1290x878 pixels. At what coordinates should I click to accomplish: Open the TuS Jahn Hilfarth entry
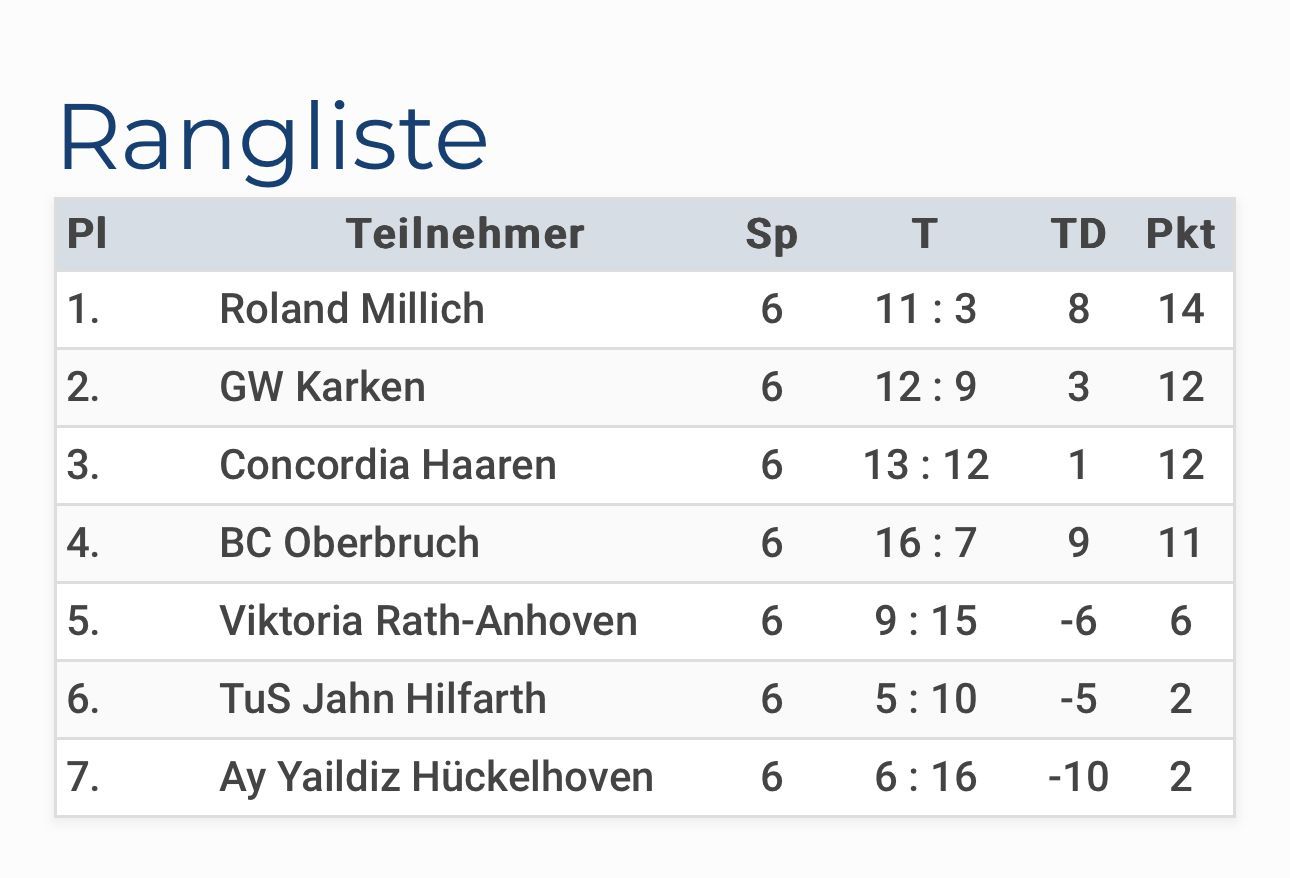pyautogui.click(x=383, y=699)
